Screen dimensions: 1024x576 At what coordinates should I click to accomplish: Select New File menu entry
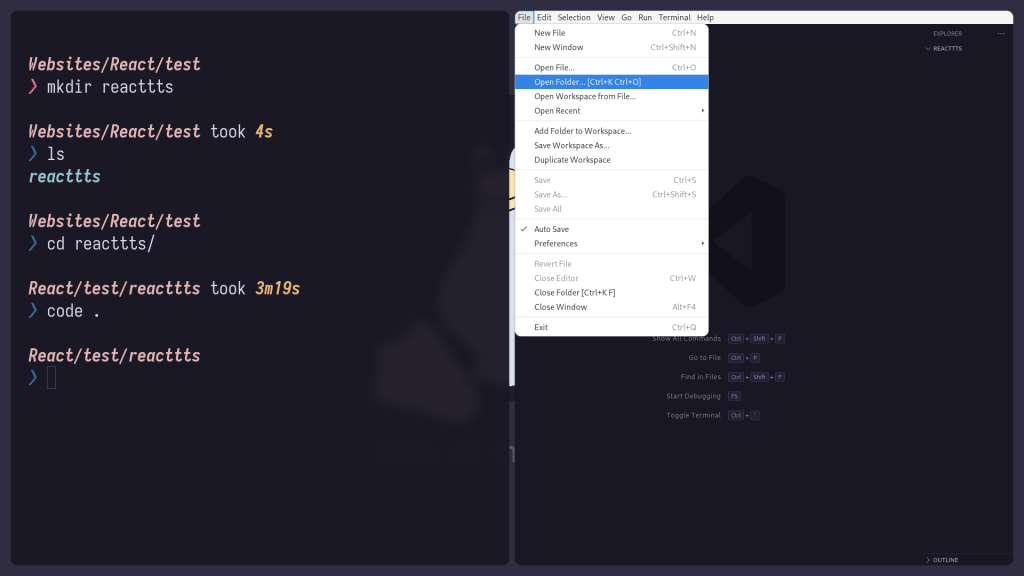(549, 33)
